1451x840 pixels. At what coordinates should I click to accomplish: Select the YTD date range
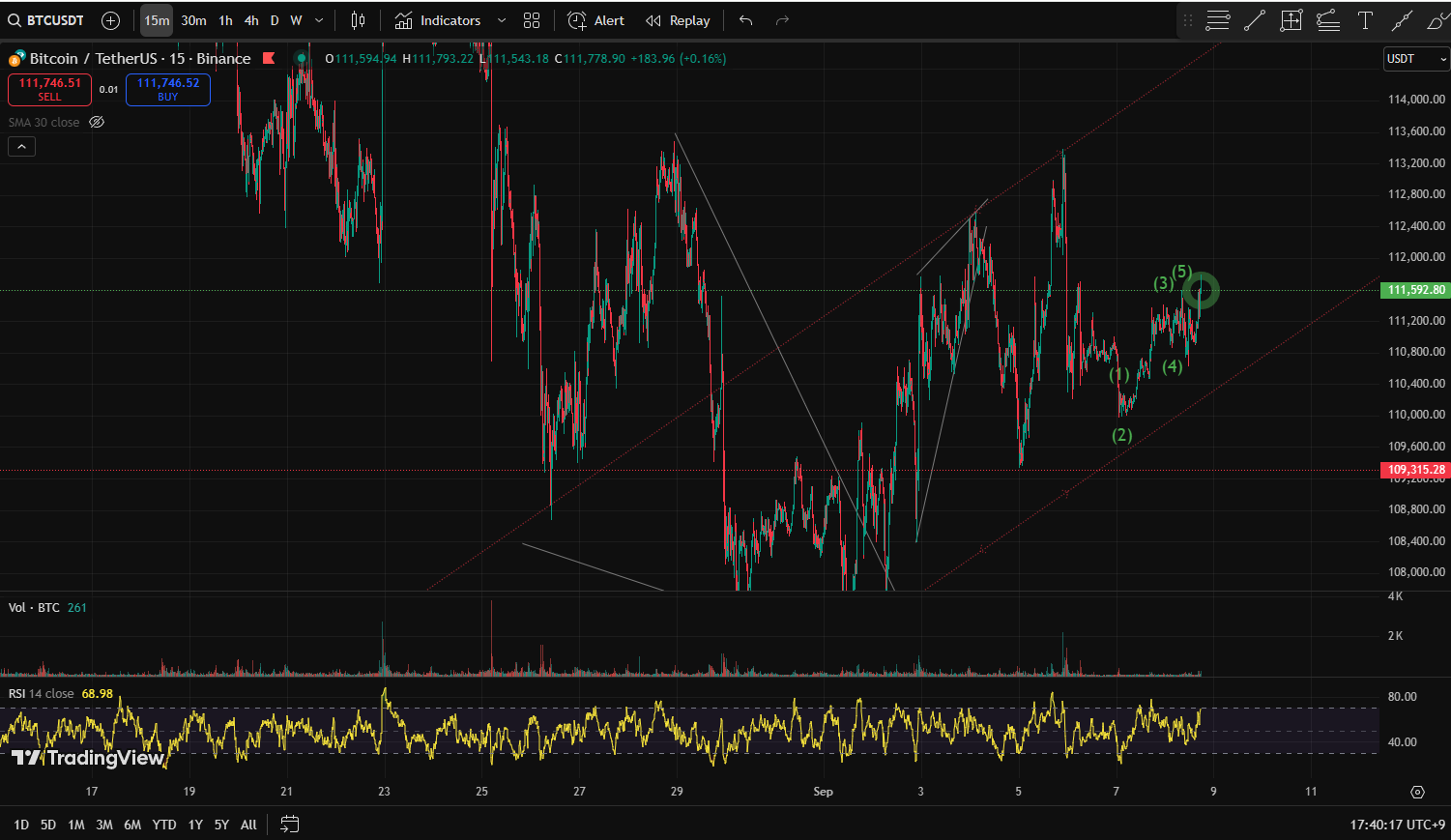point(164,825)
